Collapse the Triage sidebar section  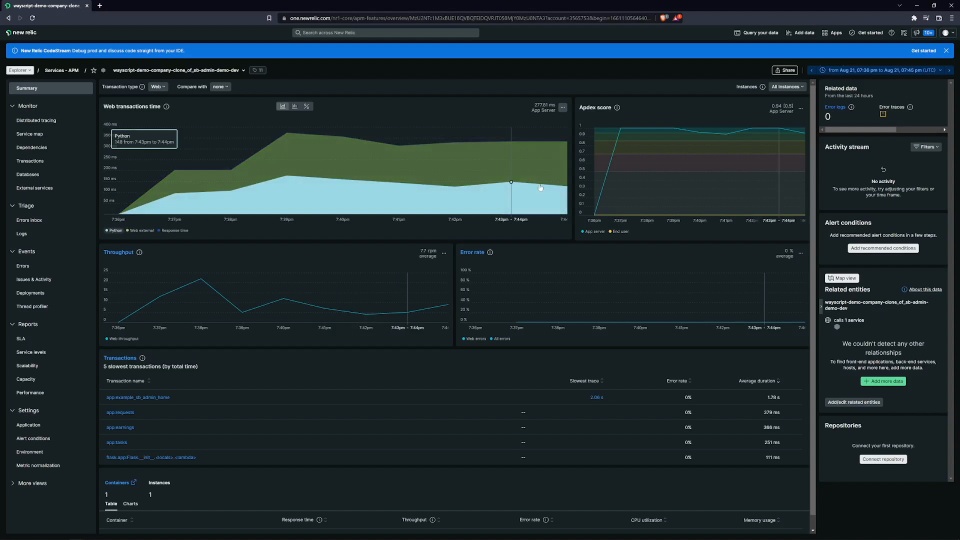click(12, 206)
